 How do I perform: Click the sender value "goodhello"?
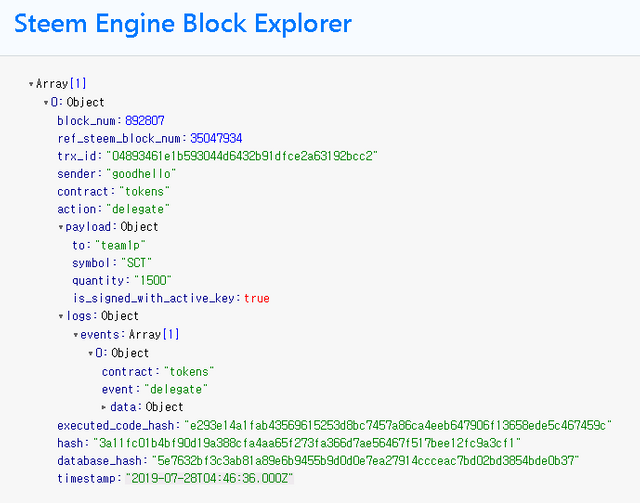[x=141, y=174]
